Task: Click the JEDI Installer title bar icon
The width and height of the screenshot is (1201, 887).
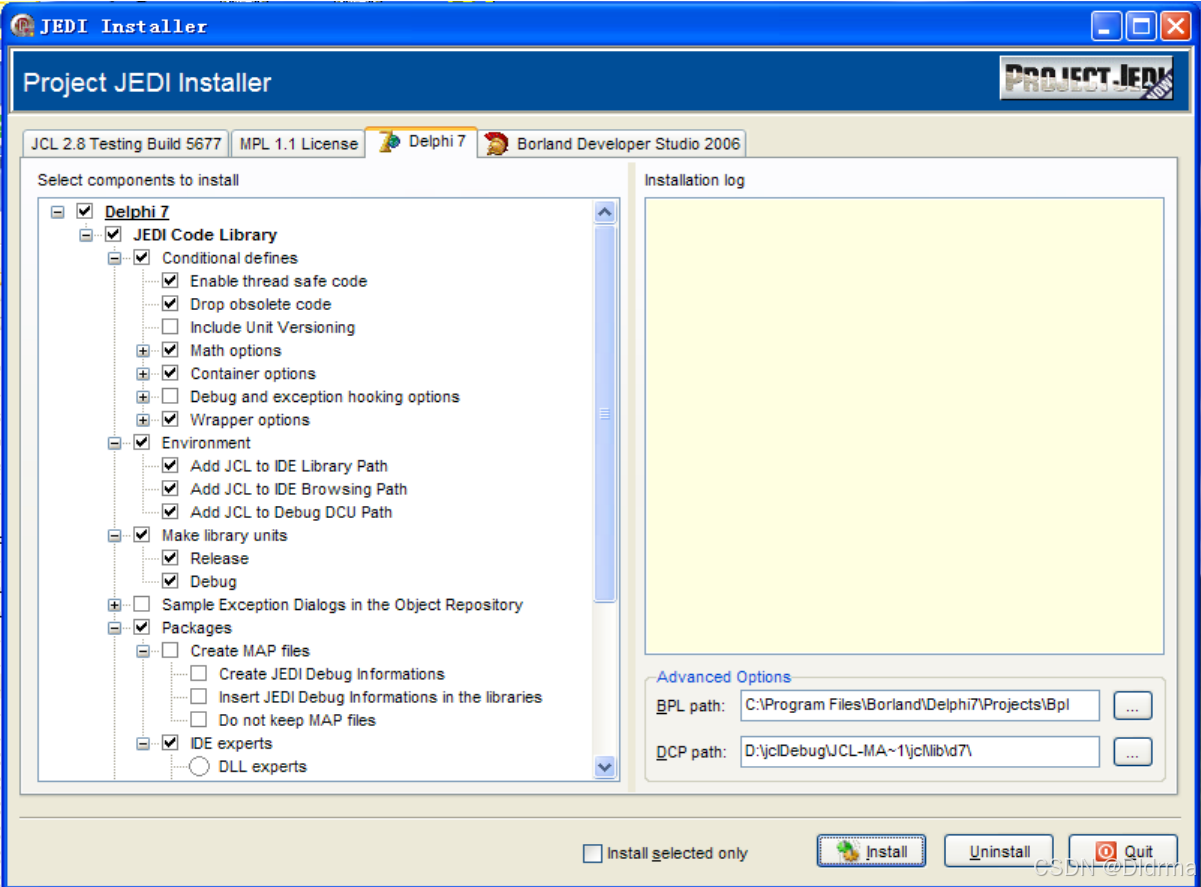Action: [22, 26]
